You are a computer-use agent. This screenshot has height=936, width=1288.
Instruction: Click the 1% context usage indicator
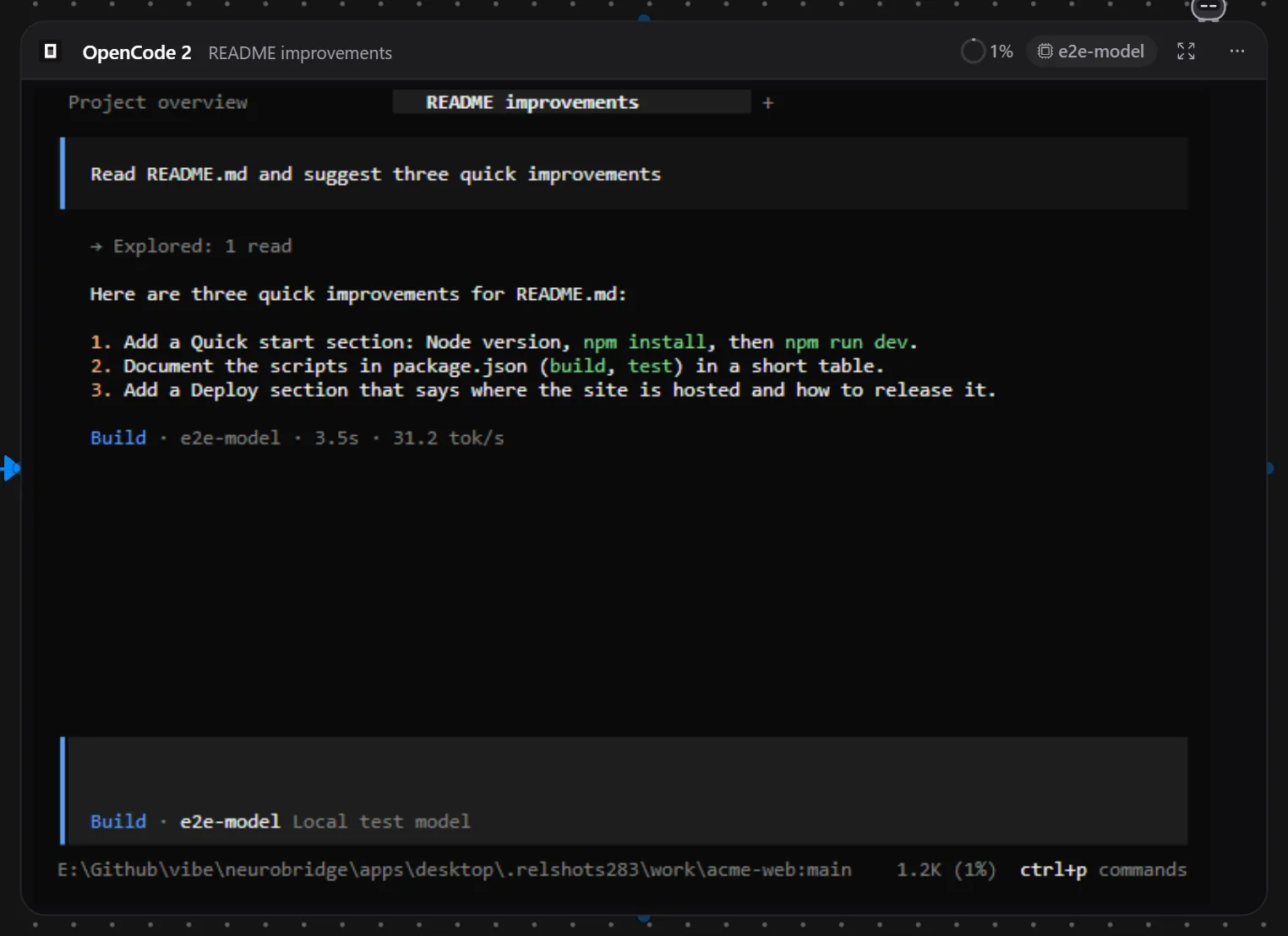pos(987,52)
